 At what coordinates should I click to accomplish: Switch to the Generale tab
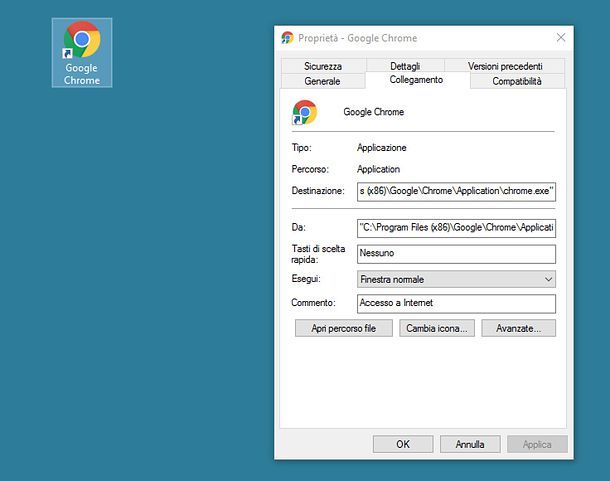point(322,81)
